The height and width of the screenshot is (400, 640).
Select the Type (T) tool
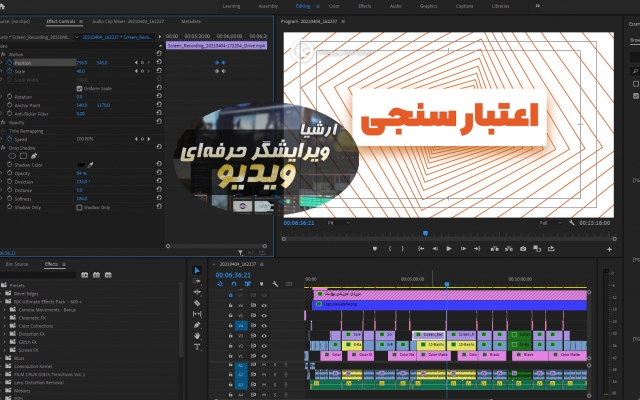pyautogui.click(x=197, y=347)
